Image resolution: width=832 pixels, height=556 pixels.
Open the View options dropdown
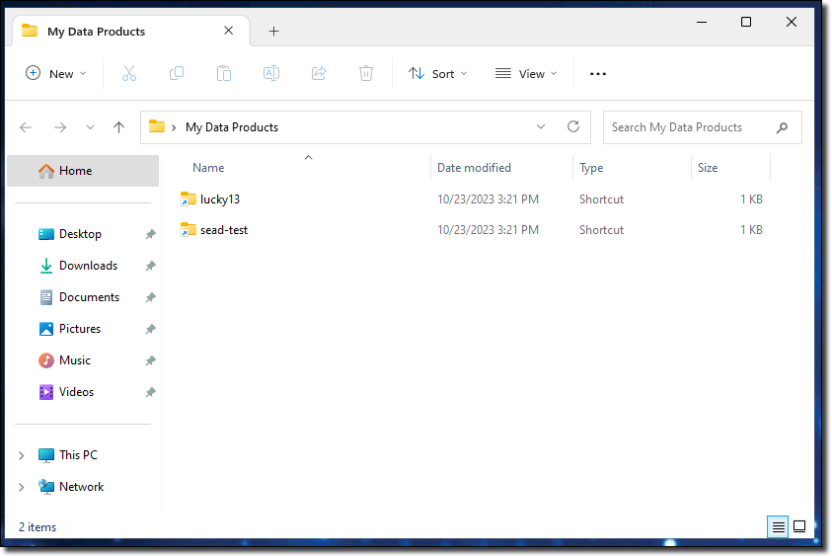526,73
